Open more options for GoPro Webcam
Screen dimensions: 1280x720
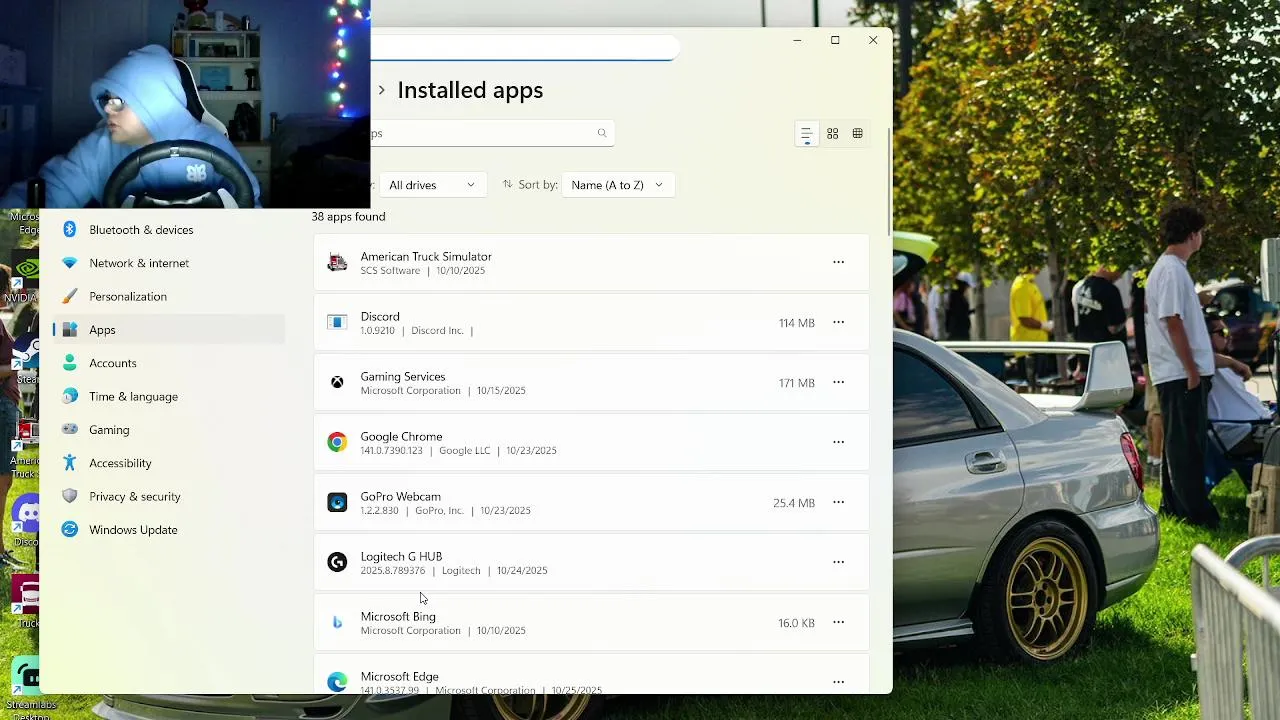coord(838,502)
